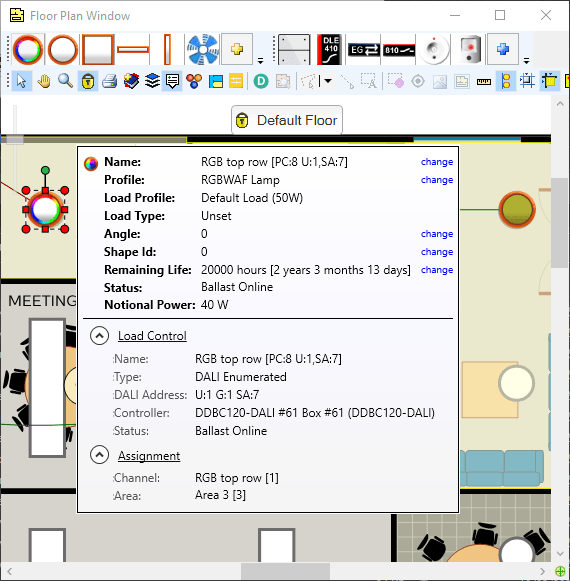Select the RGB color lamp tool
570x581 pixels.
click(x=28, y=50)
